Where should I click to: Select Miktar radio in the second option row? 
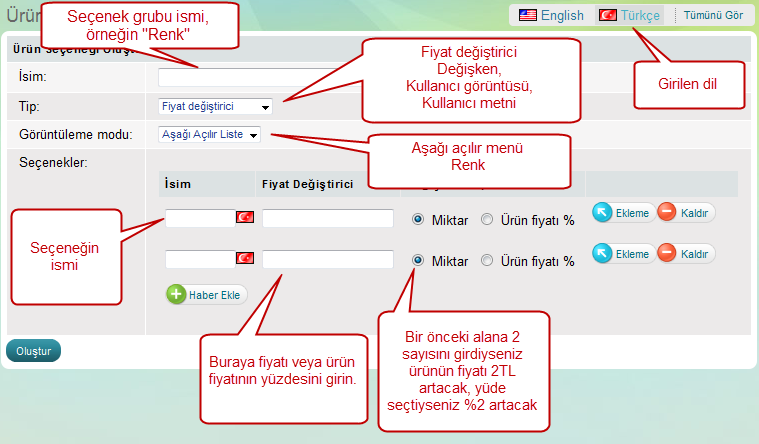pos(418,260)
